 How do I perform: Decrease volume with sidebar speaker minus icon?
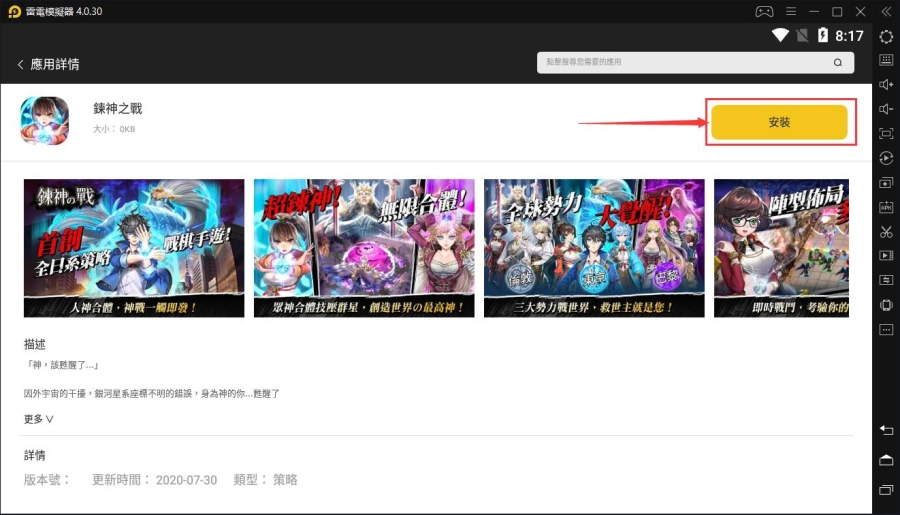pos(886,109)
